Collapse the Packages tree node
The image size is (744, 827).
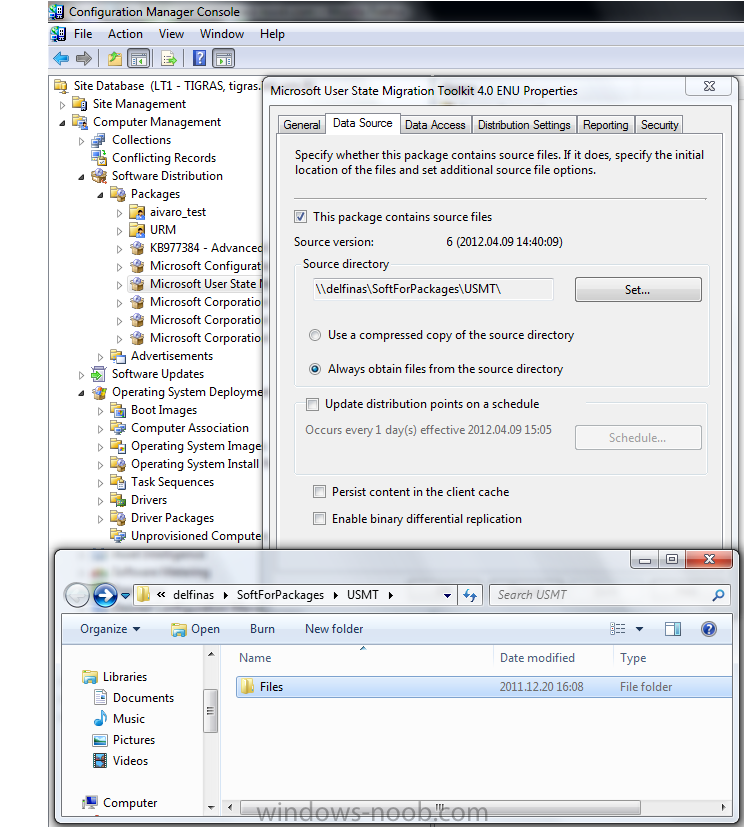[100, 195]
